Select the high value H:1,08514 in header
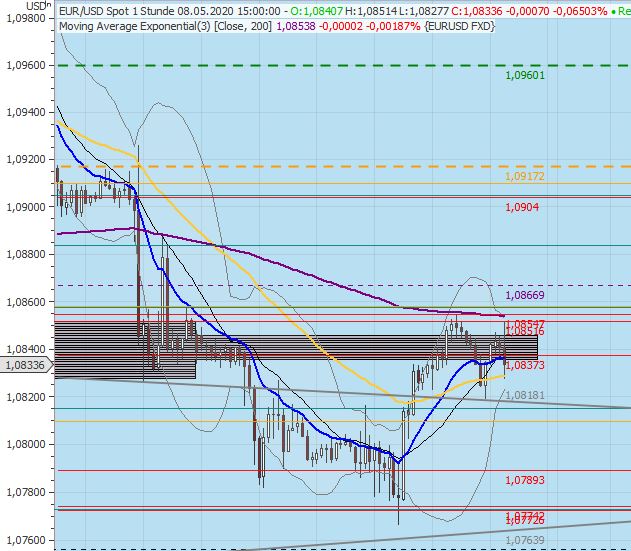This screenshot has width=631, height=551. (371, 11)
